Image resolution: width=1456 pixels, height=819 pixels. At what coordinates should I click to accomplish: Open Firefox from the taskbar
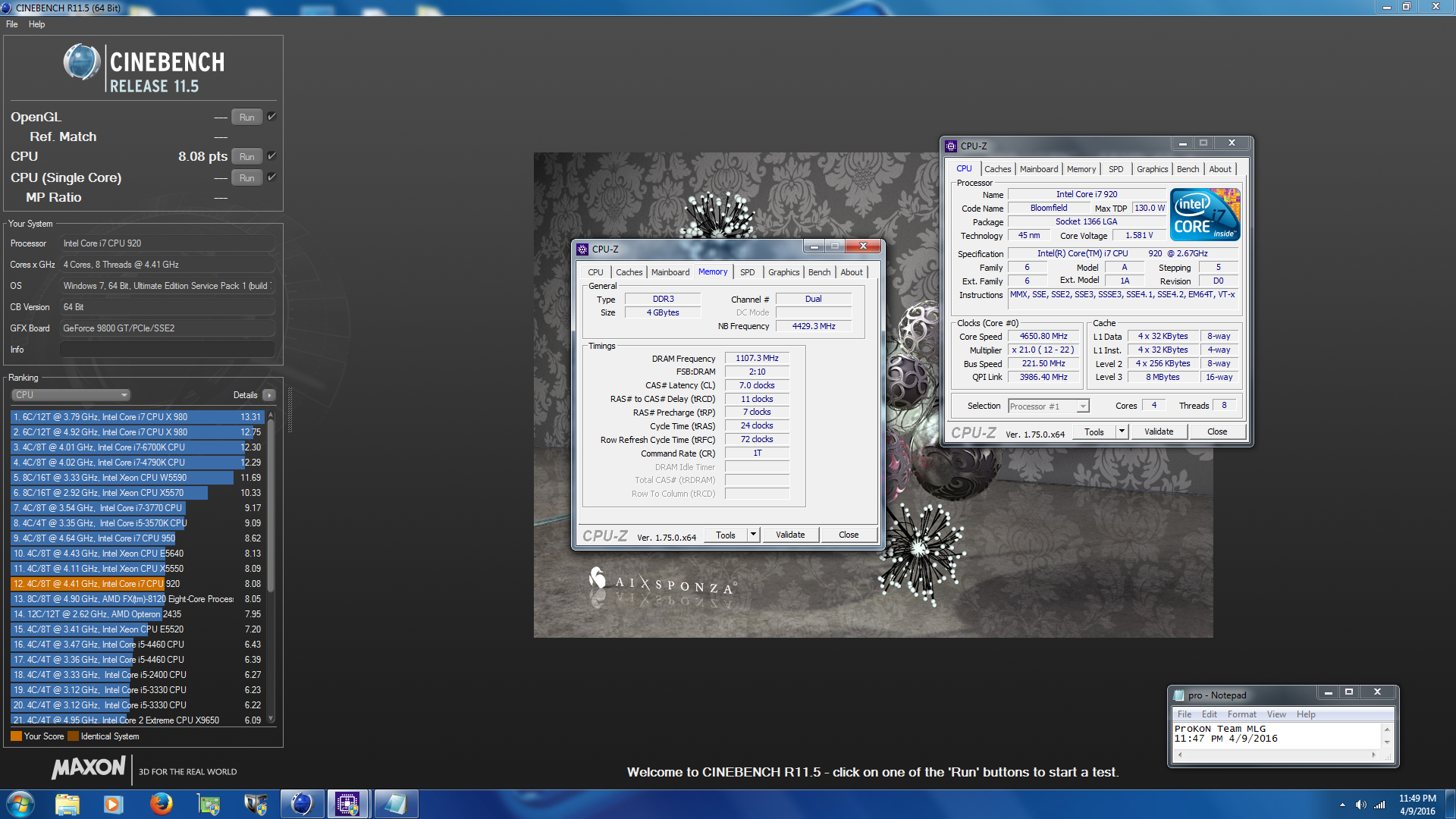[161, 804]
